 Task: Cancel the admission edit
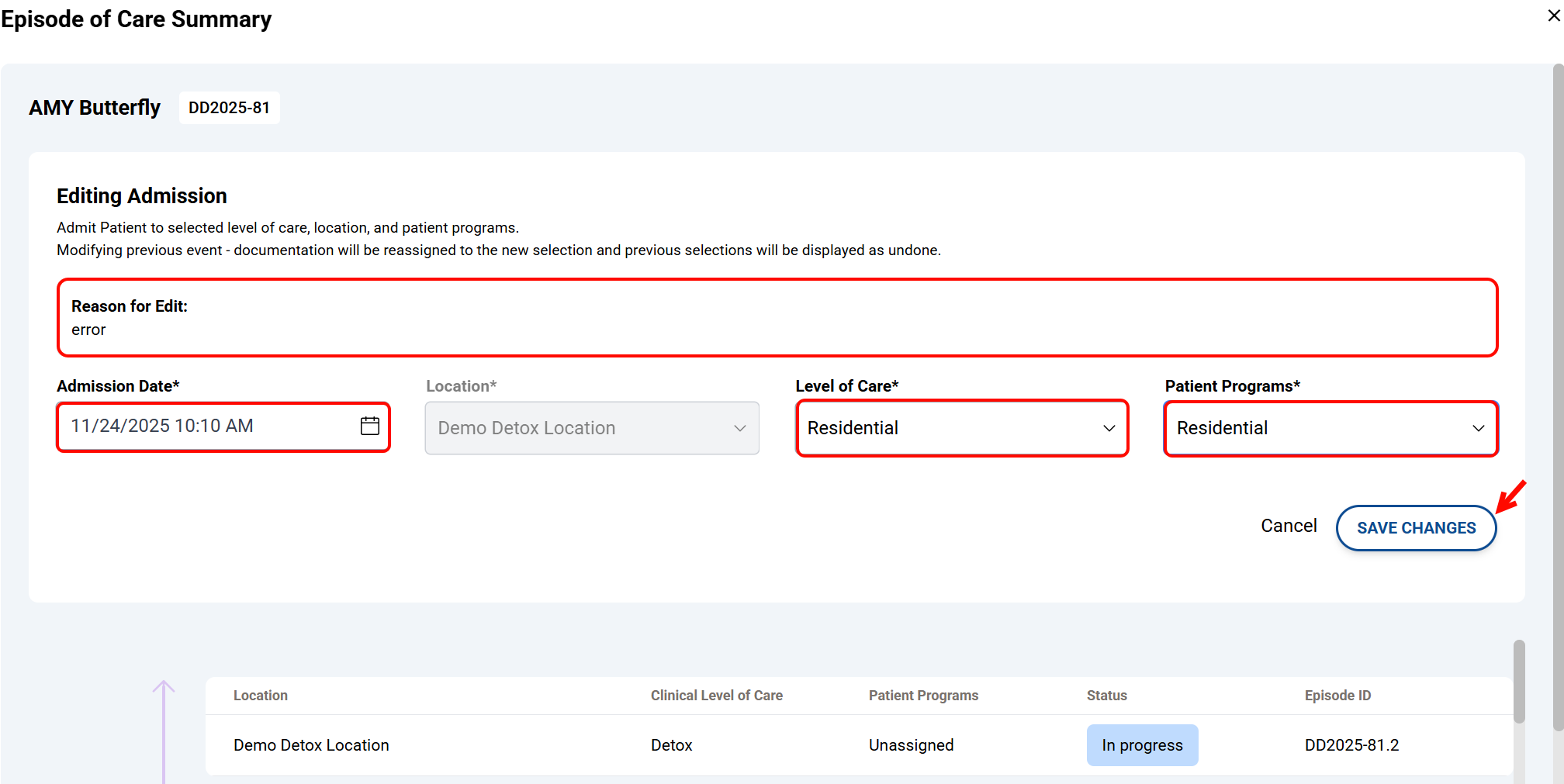click(1288, 526)
